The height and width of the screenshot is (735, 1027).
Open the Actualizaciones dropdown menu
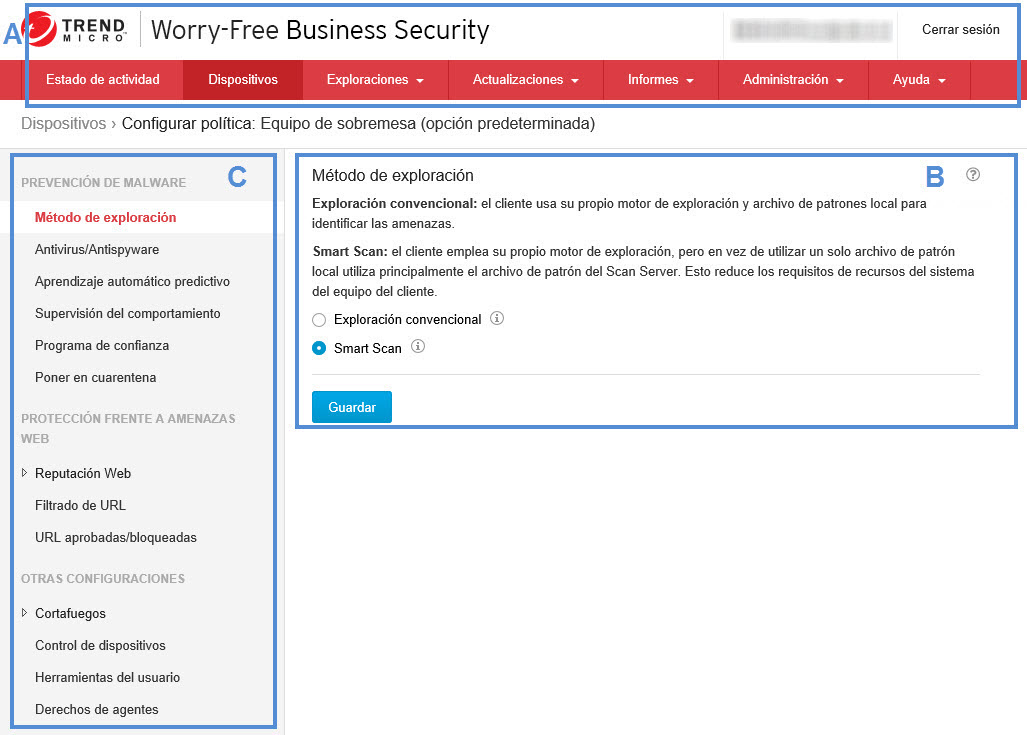coord(525,80)
